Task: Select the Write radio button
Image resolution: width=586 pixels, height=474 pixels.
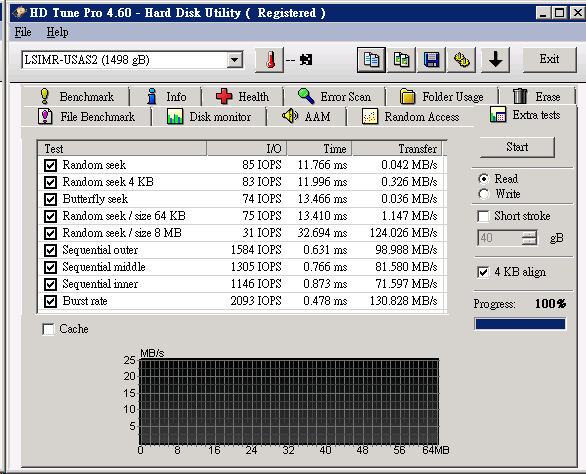Action: tap(484, 194)
